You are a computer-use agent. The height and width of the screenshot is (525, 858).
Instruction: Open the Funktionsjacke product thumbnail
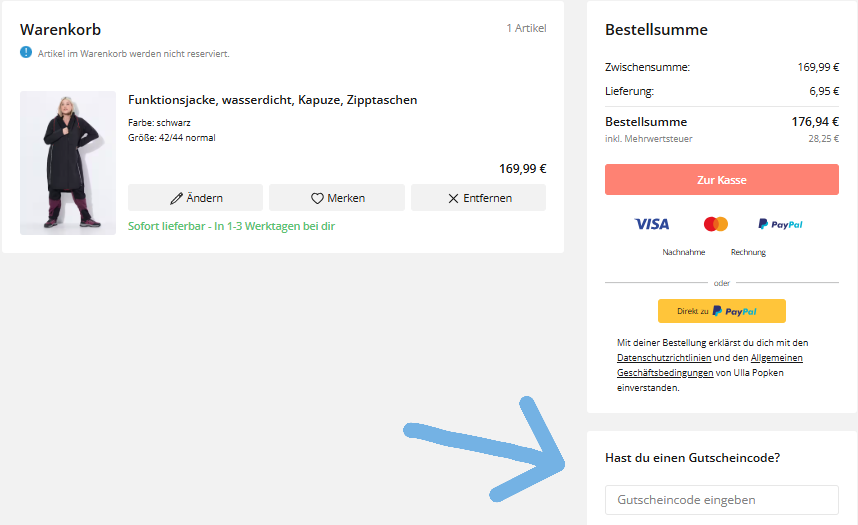coord(68,163)
